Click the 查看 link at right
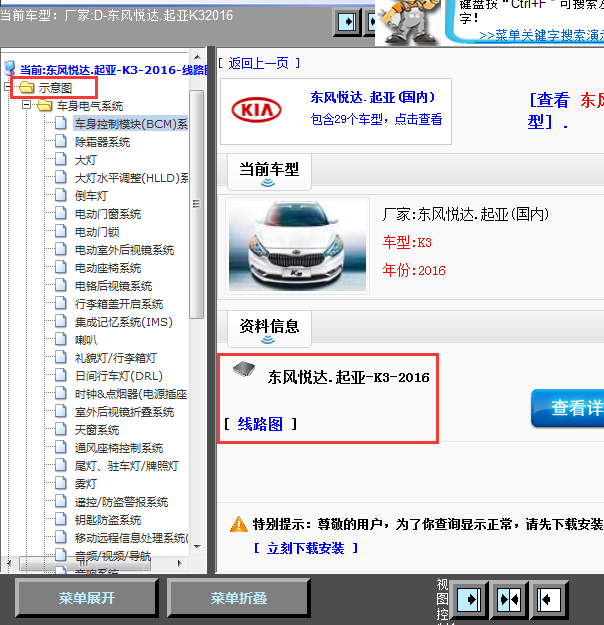 [550, 100]
